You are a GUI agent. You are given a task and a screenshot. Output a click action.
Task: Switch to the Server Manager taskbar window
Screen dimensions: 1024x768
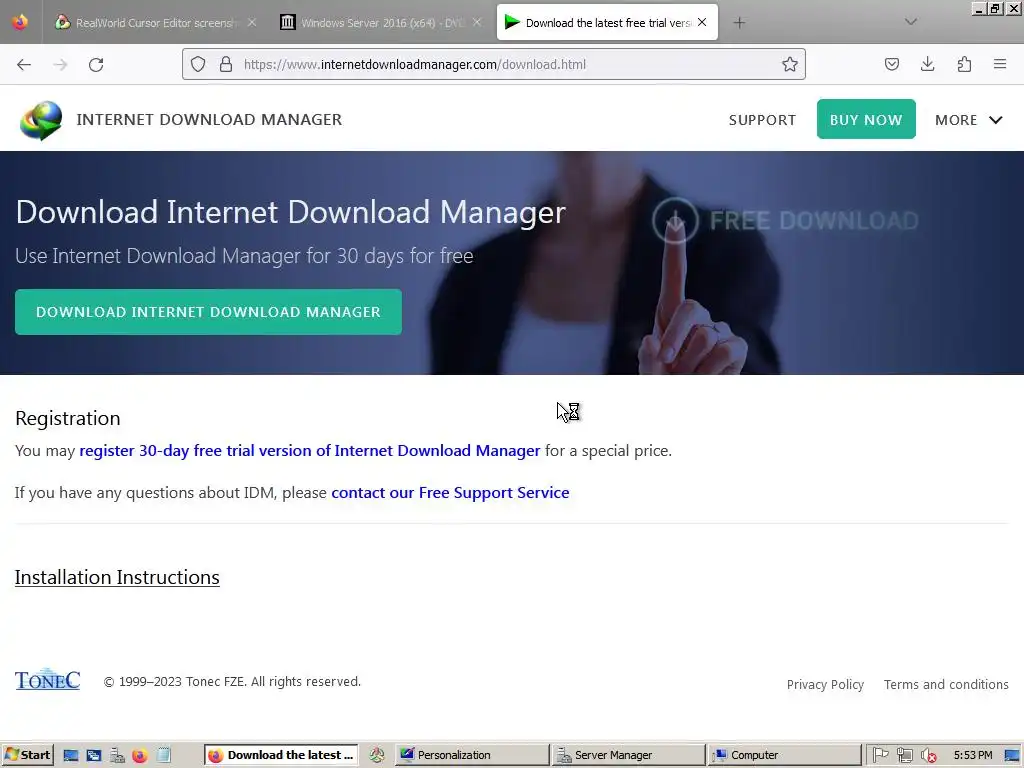(628, 755)
